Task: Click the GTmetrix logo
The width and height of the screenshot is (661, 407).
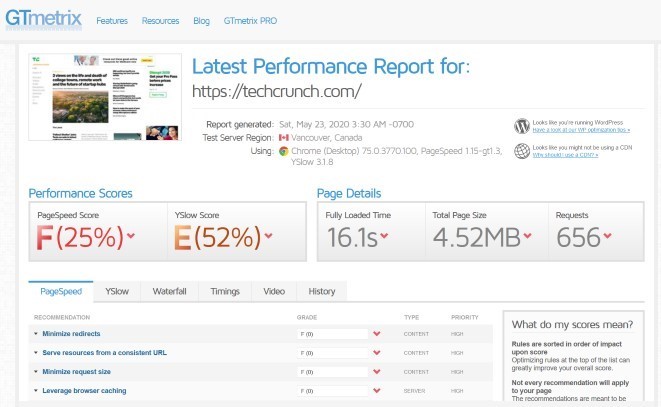Action: coord(43,19)
